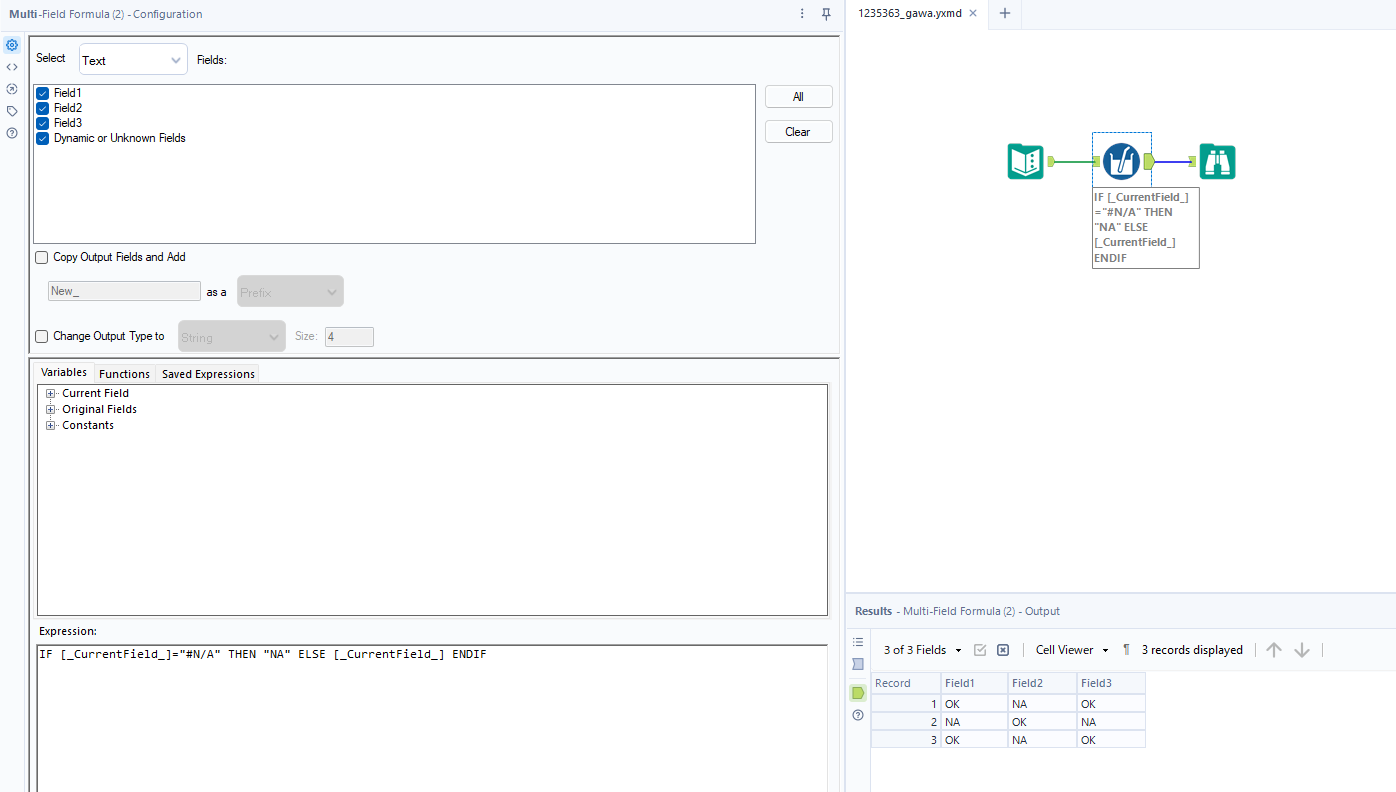Select the green output anchor in the Results panel
Image resolution: width=1396 pixels, height=792 pixels.
(857, 692)
